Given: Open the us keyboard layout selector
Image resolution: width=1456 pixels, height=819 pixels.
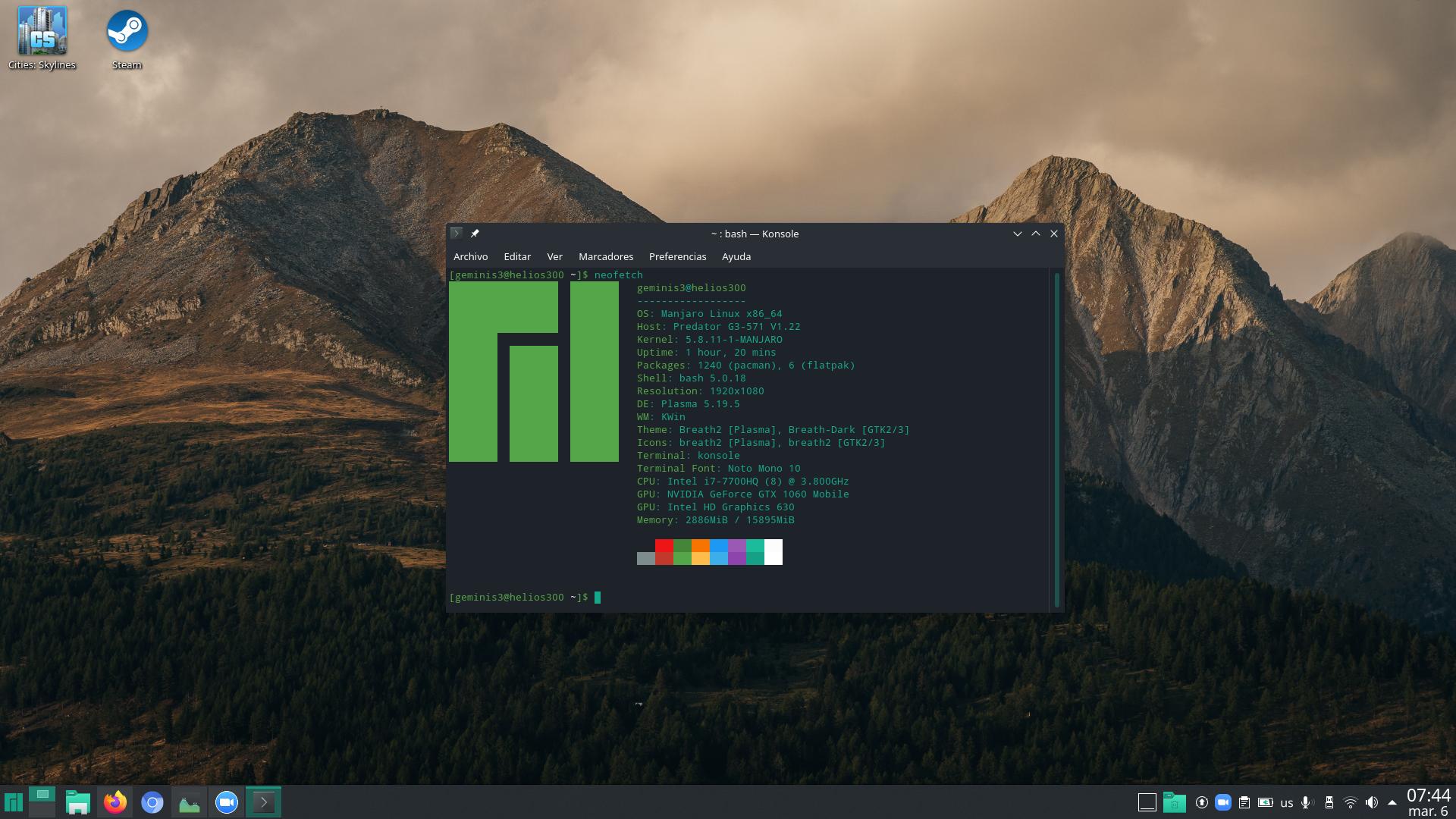Looking at the screenshot, I should pyautogui.click(x=1287, y=802).
